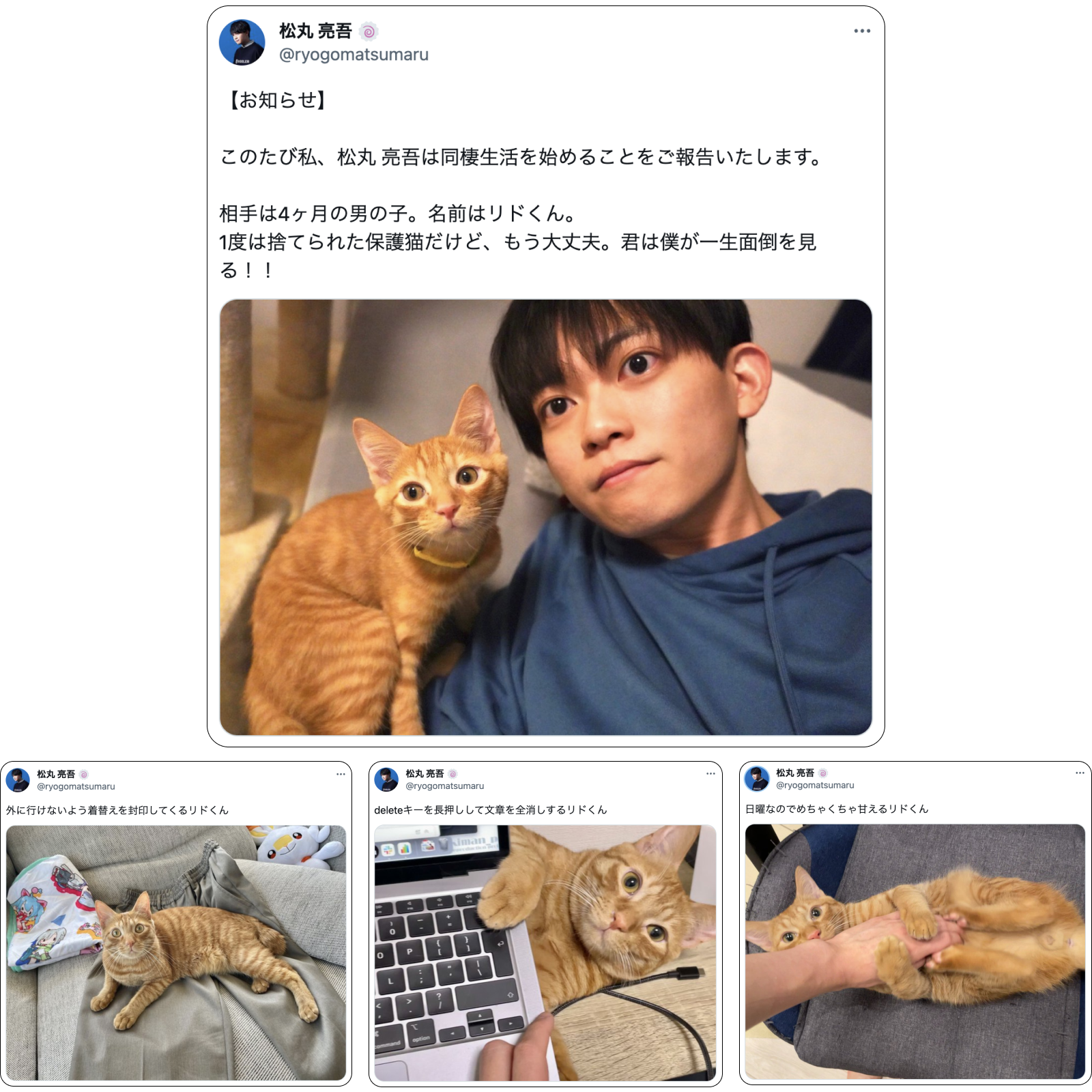Open the more menu on the delete key tweet
Screen dimensions: 1092x1092
[x=710, y=773]
